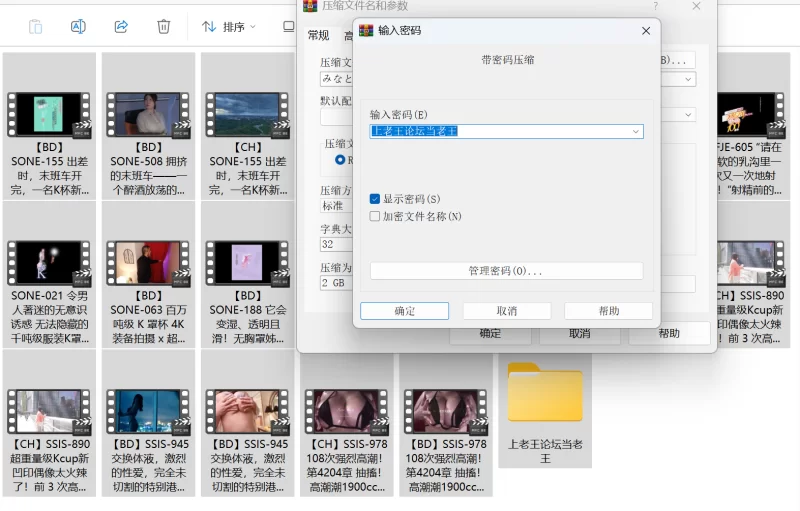
Task: Close the 输入密码 dialog with X
Action: [x=646, y=31]
